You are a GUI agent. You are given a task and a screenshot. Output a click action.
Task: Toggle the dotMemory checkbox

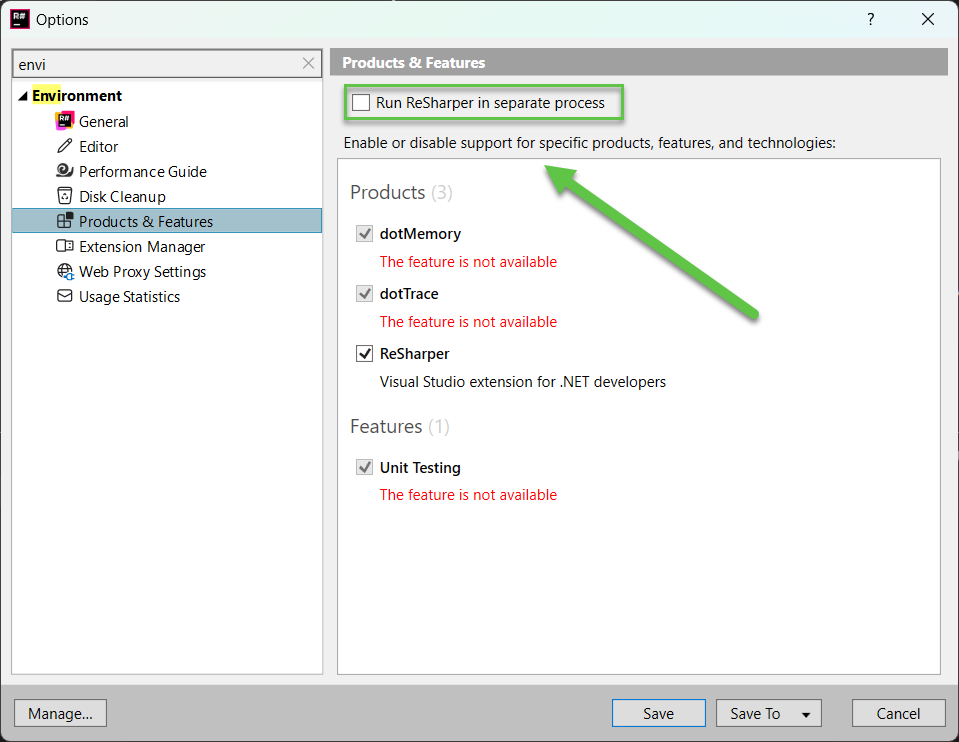365,234
